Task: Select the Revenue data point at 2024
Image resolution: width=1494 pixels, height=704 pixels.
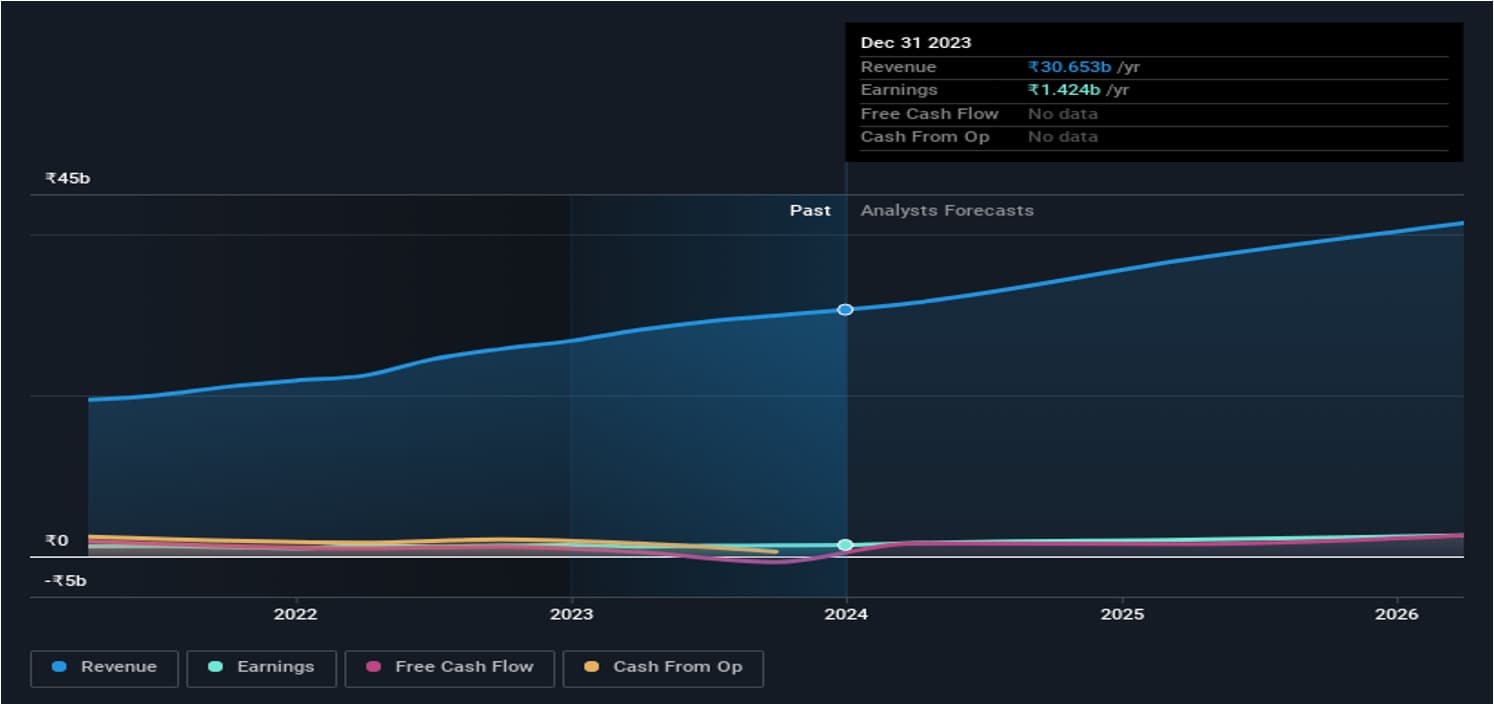Action: (x=845, y=310)
